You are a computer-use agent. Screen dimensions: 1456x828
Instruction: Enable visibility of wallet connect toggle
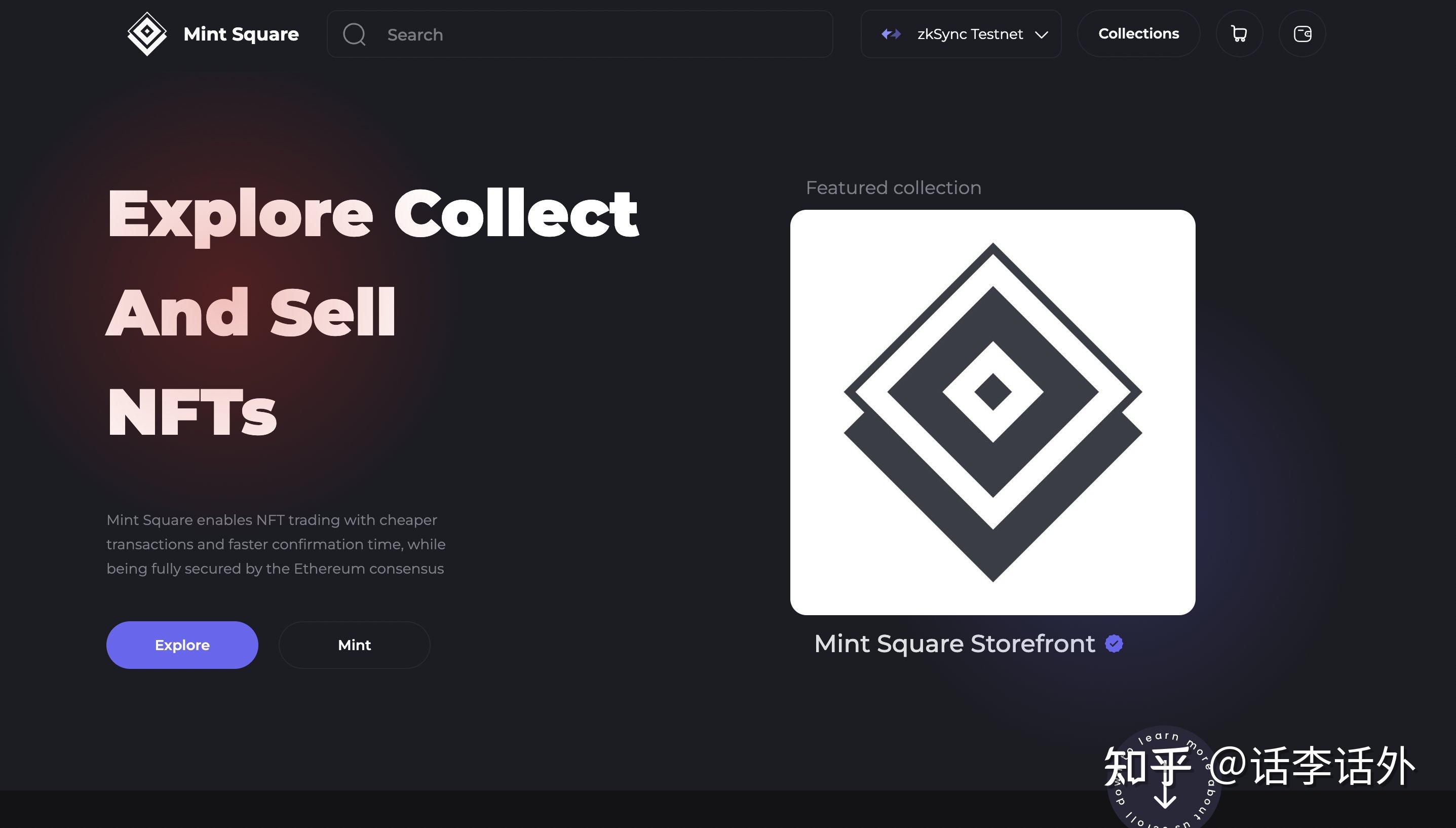1303,33
